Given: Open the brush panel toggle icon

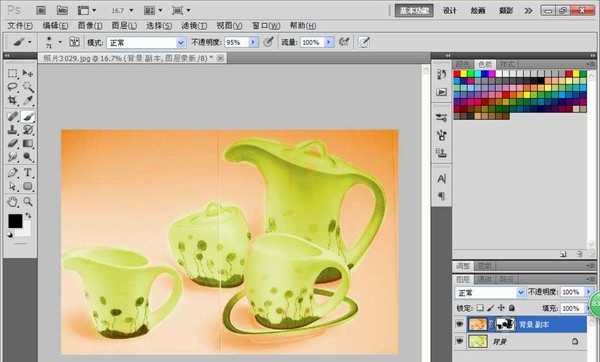Looking at the screenshot, I should 74,42.
